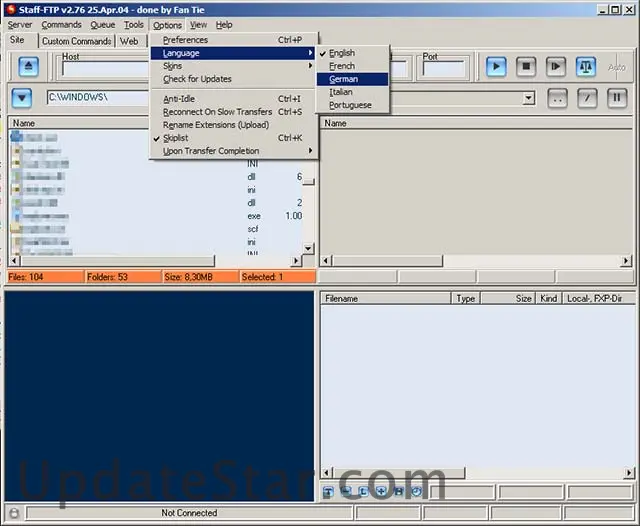Open the Tools menu

pyautogui.click(x=134, y=25)
